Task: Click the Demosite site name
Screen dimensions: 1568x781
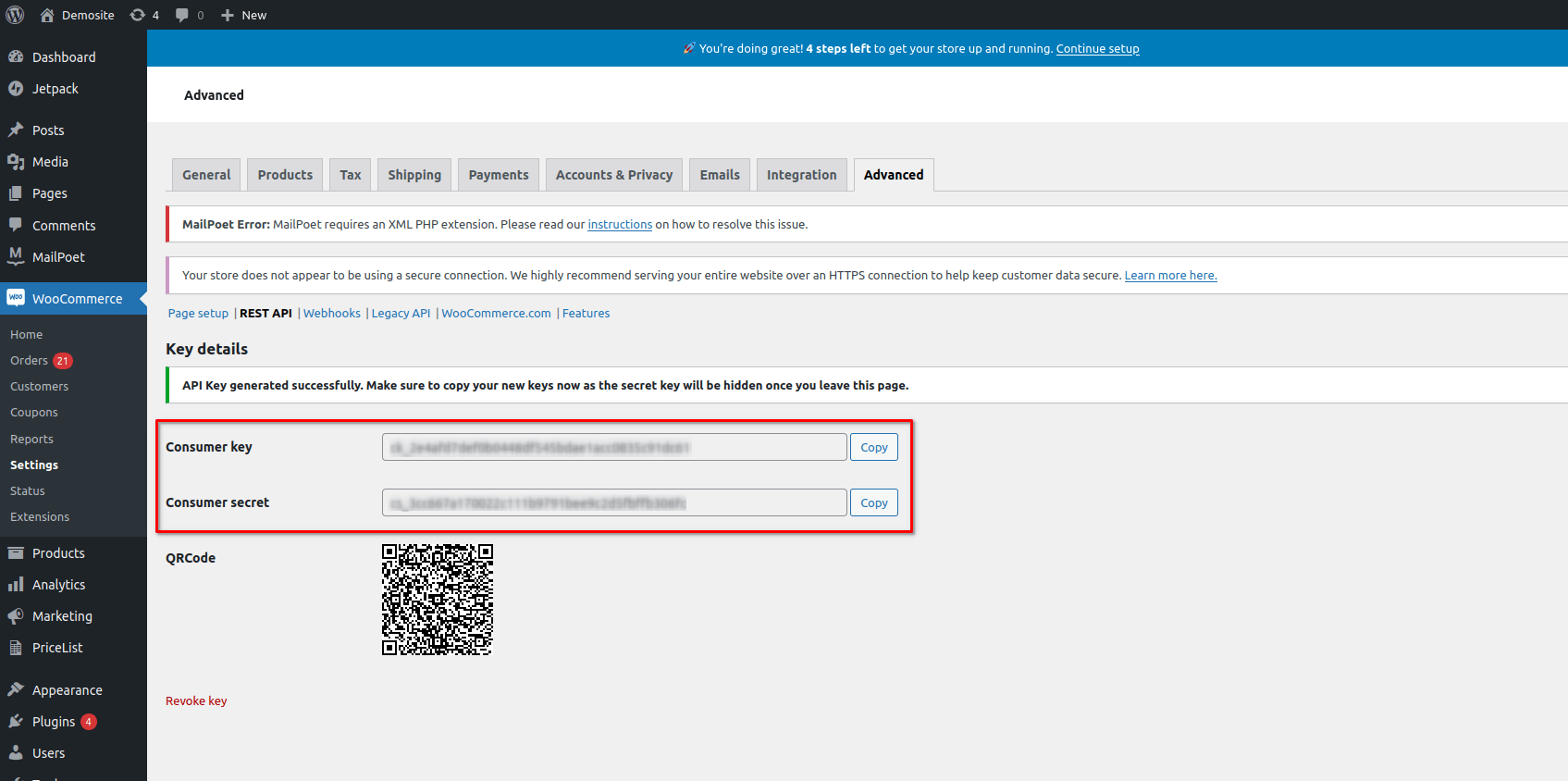Action: point(88,15)
